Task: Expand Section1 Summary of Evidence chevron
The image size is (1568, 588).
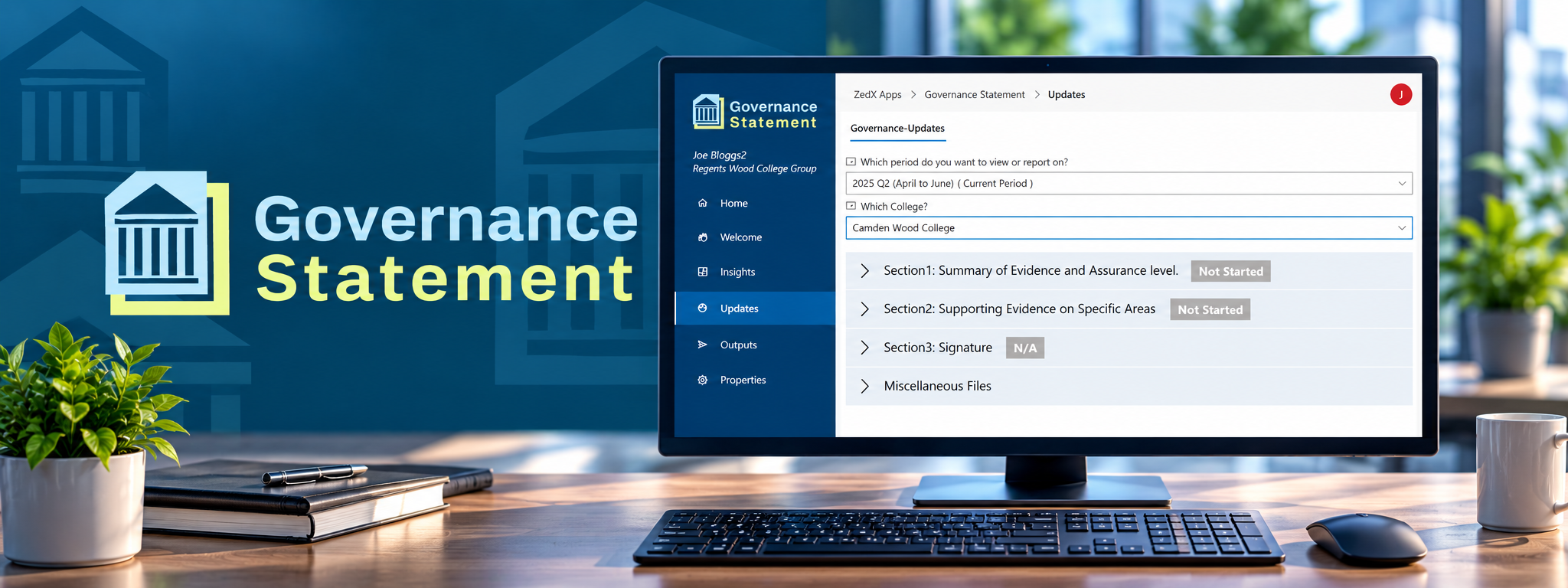Action: click(x=864, y=271)
